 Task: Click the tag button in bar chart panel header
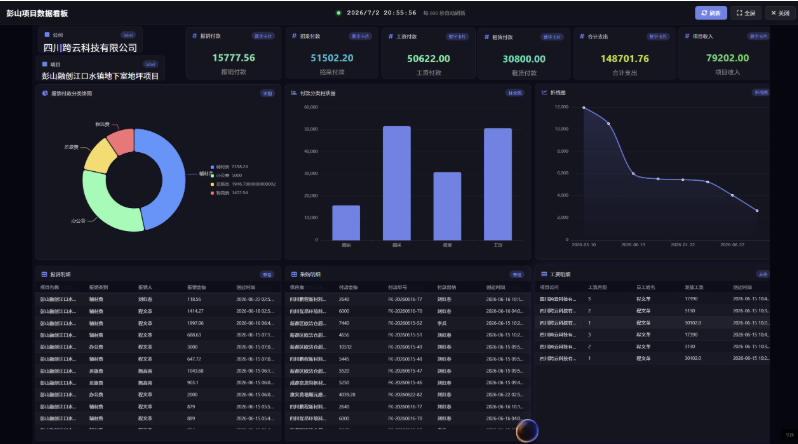point(515,93)
